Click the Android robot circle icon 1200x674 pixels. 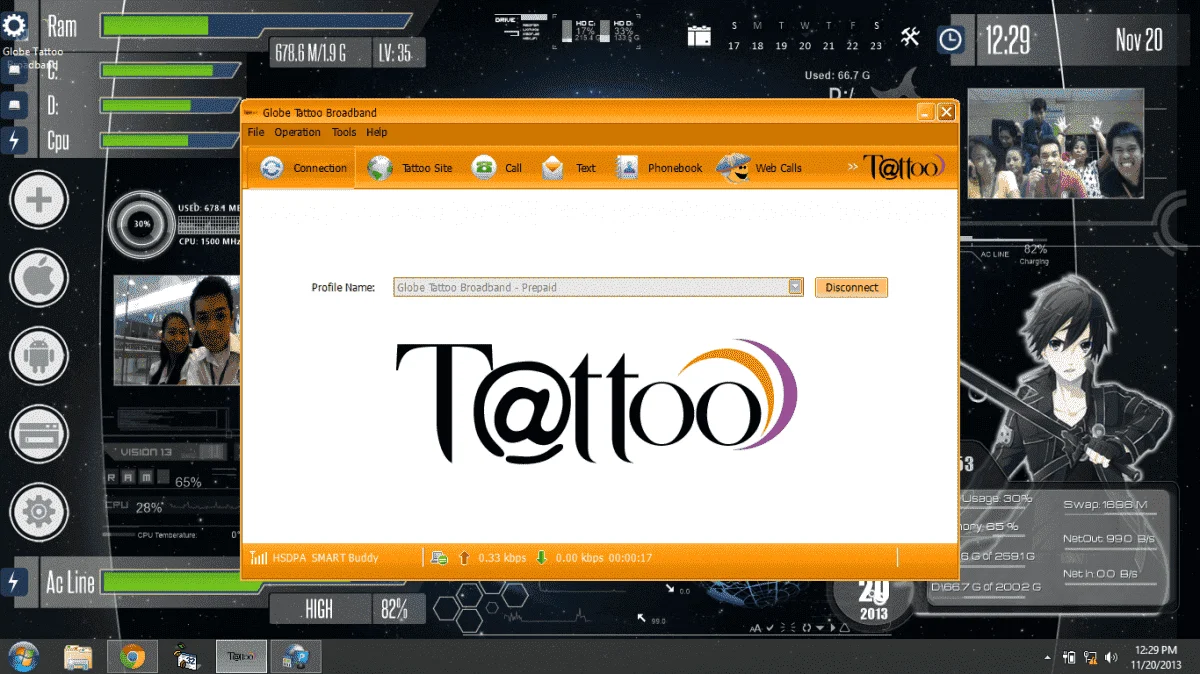point(39,356)
